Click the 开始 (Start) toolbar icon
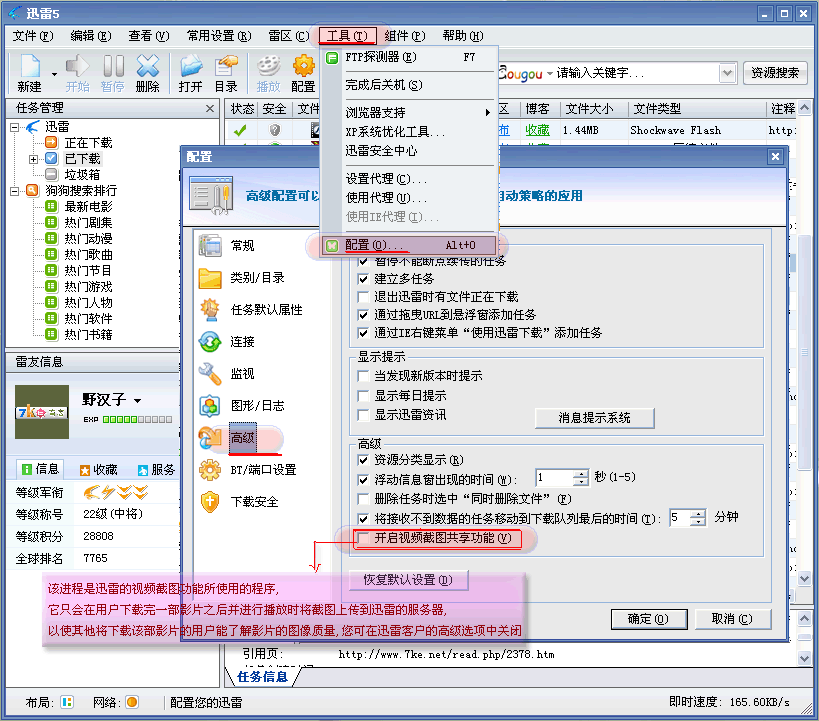This screenshot has height=721, width=819. coord(77,73)
